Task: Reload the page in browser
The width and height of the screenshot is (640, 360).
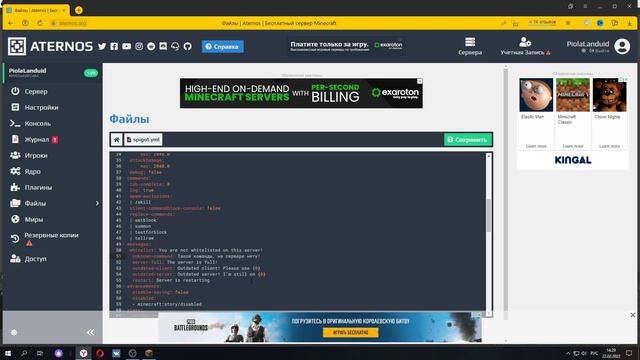Action: pyautogui.click(x=40, y=23)
